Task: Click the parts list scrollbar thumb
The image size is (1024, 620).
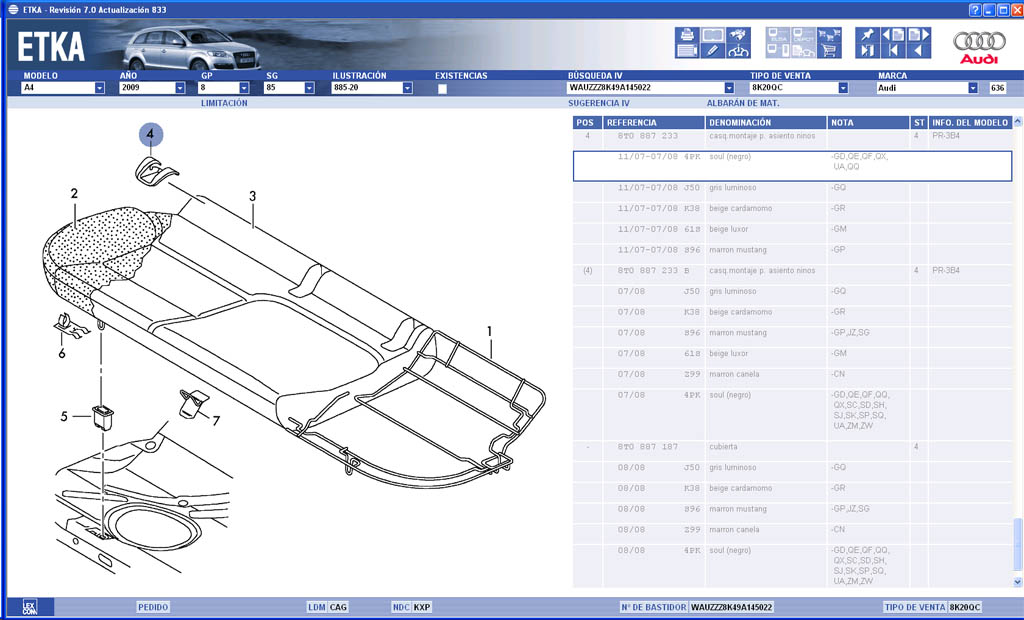Action: [x=1017, y=546]
